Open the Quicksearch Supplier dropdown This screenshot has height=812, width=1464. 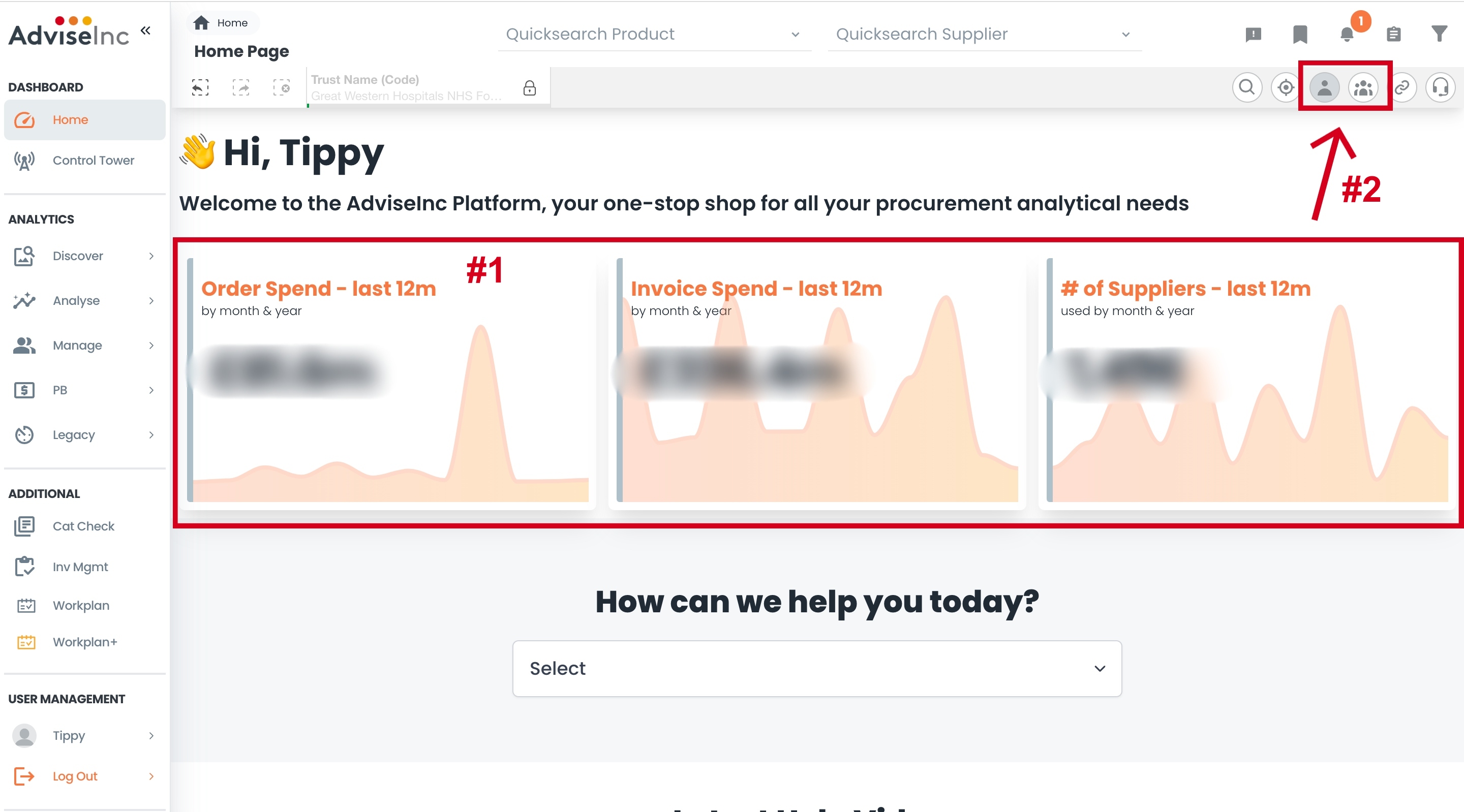click(x=983, y=34)
